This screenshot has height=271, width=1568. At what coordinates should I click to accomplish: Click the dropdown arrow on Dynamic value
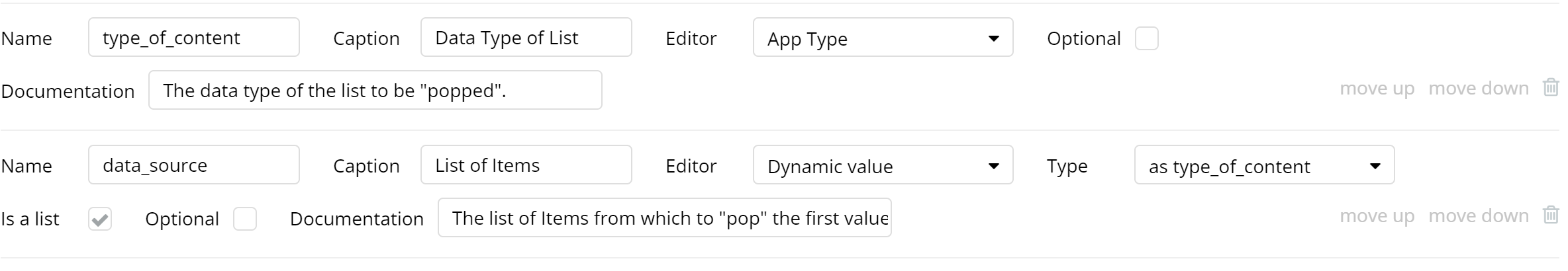993,166
